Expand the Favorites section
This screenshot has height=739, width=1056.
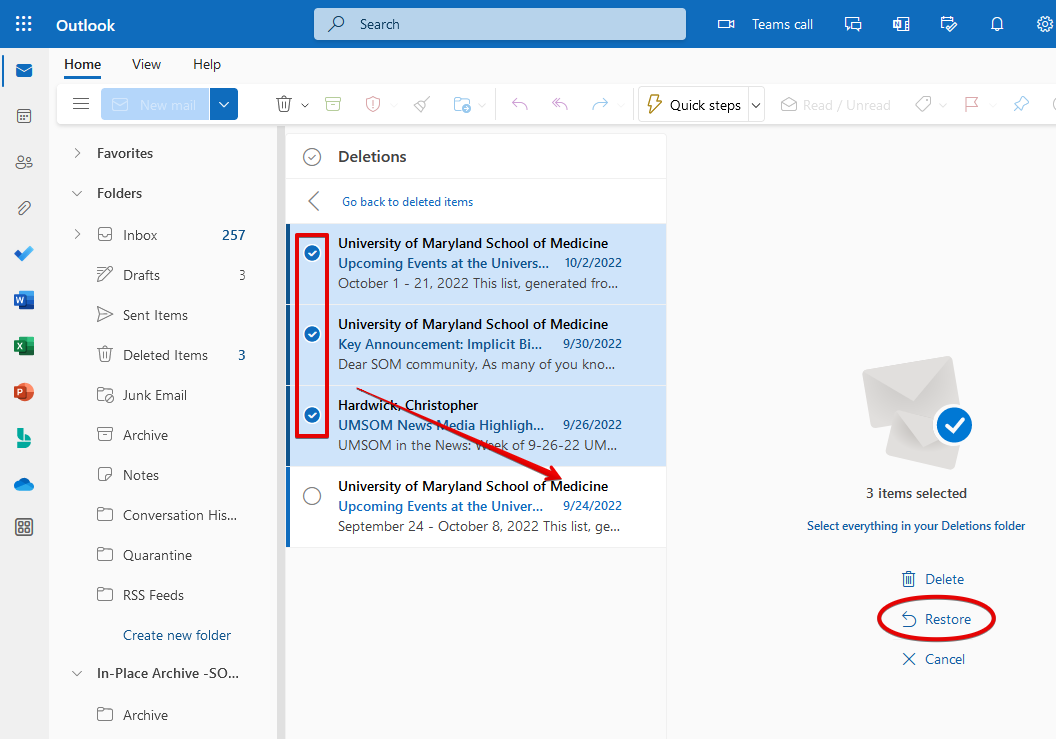(78, 153)
